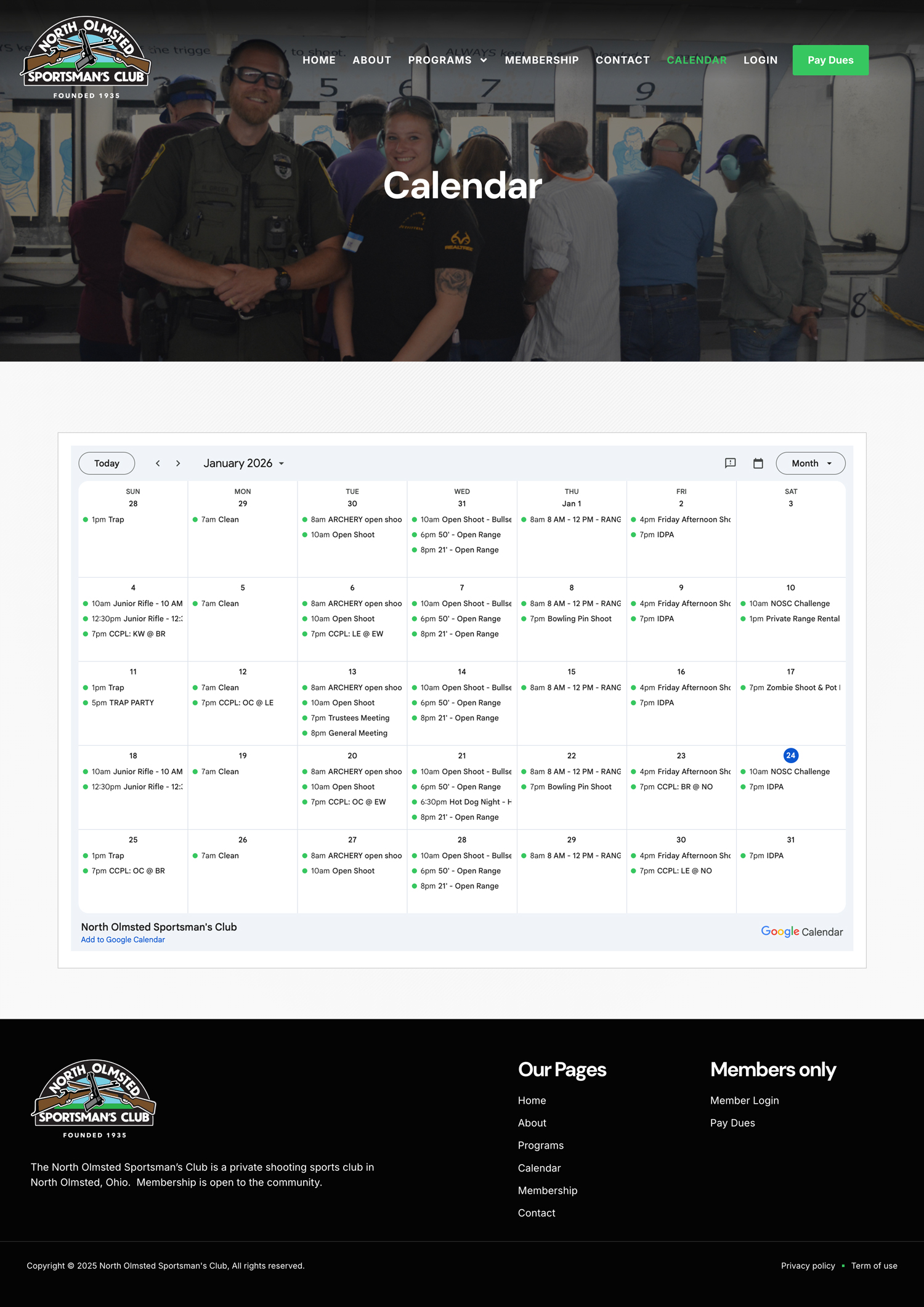The height and width of the screenshot is (1307, 924).
Task: Open the January 2026 month dropdown
Action: coord(244,463)
